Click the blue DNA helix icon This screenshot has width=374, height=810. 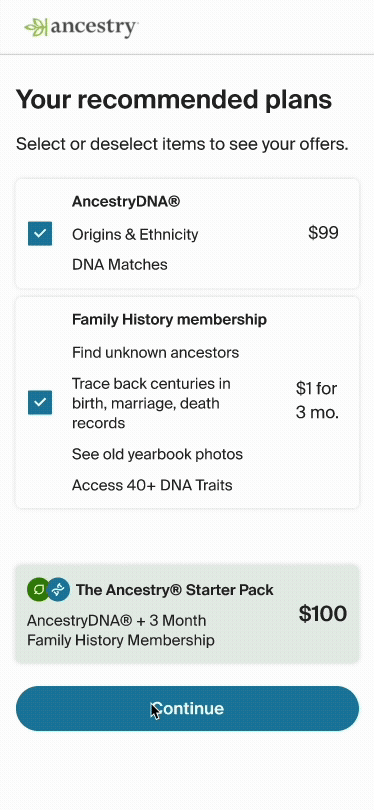[x=58, y=589]
